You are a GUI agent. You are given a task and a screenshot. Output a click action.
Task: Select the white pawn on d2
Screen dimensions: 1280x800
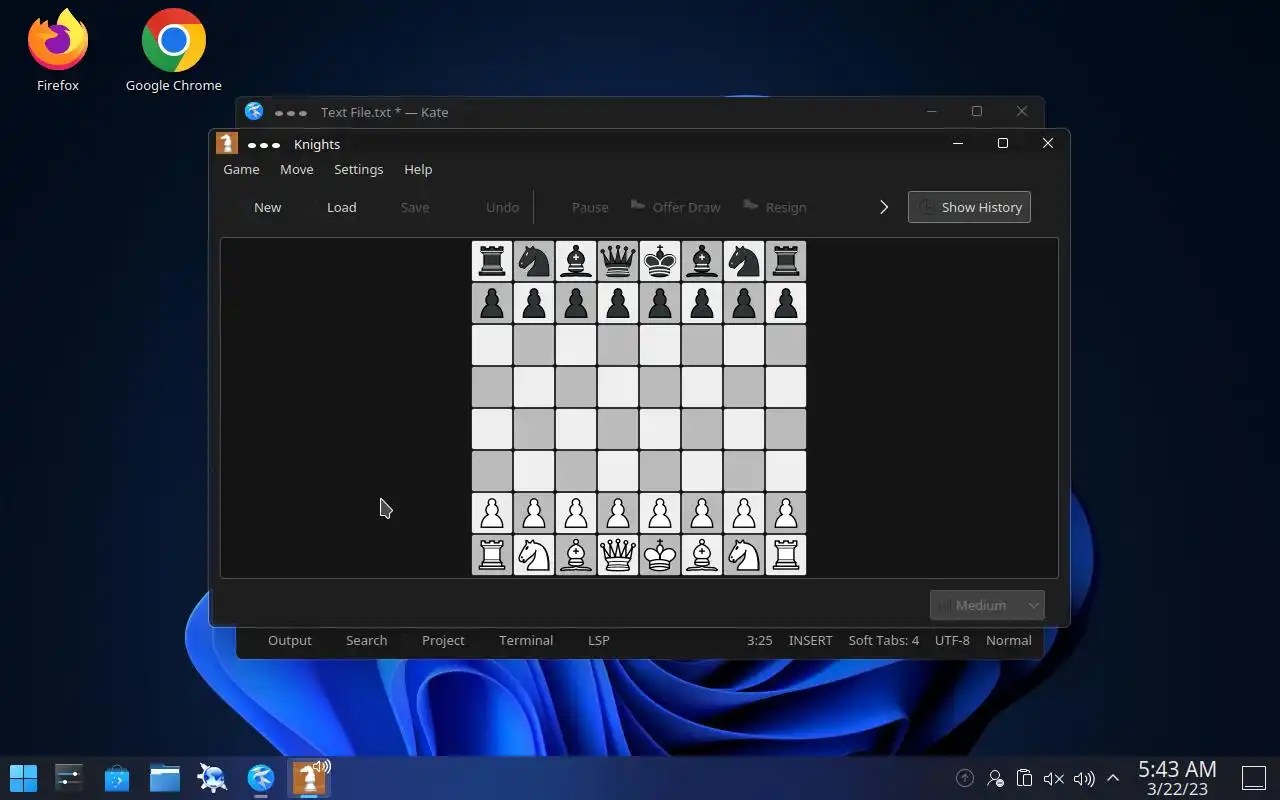618,513
